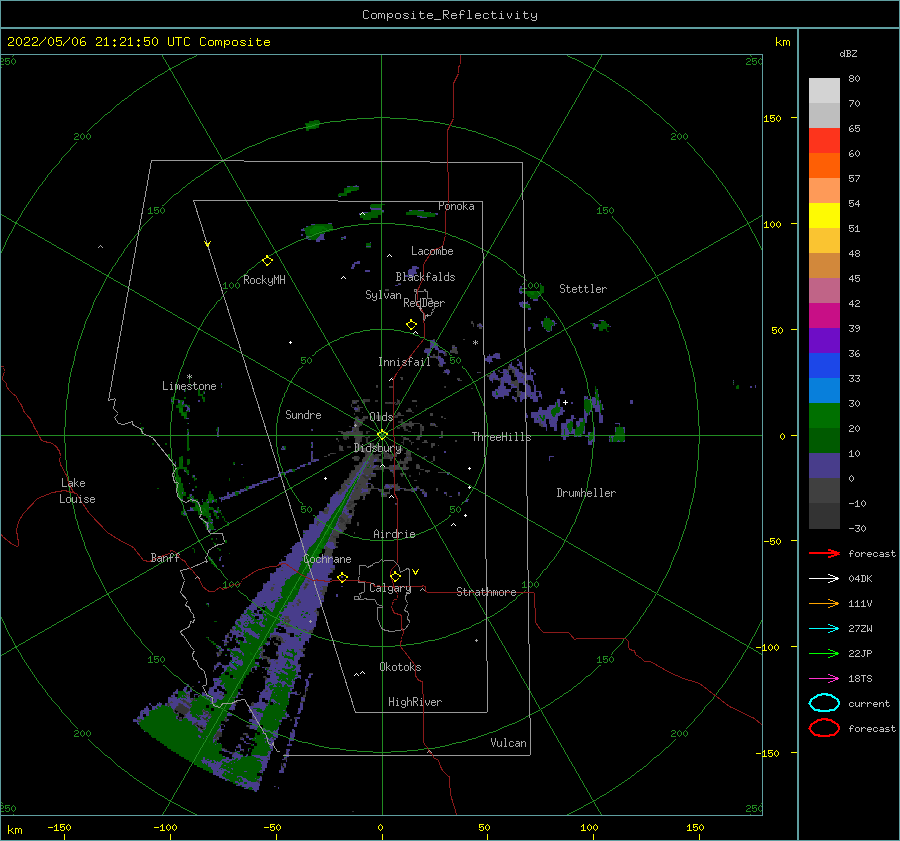Select the yellow diamond marker below Cochrane
Viewport: 900px width, 841px height.
(343, 577)
